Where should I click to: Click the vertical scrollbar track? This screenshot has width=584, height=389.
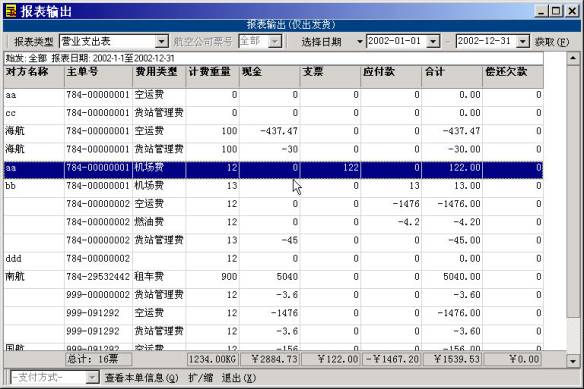(573, 335)
